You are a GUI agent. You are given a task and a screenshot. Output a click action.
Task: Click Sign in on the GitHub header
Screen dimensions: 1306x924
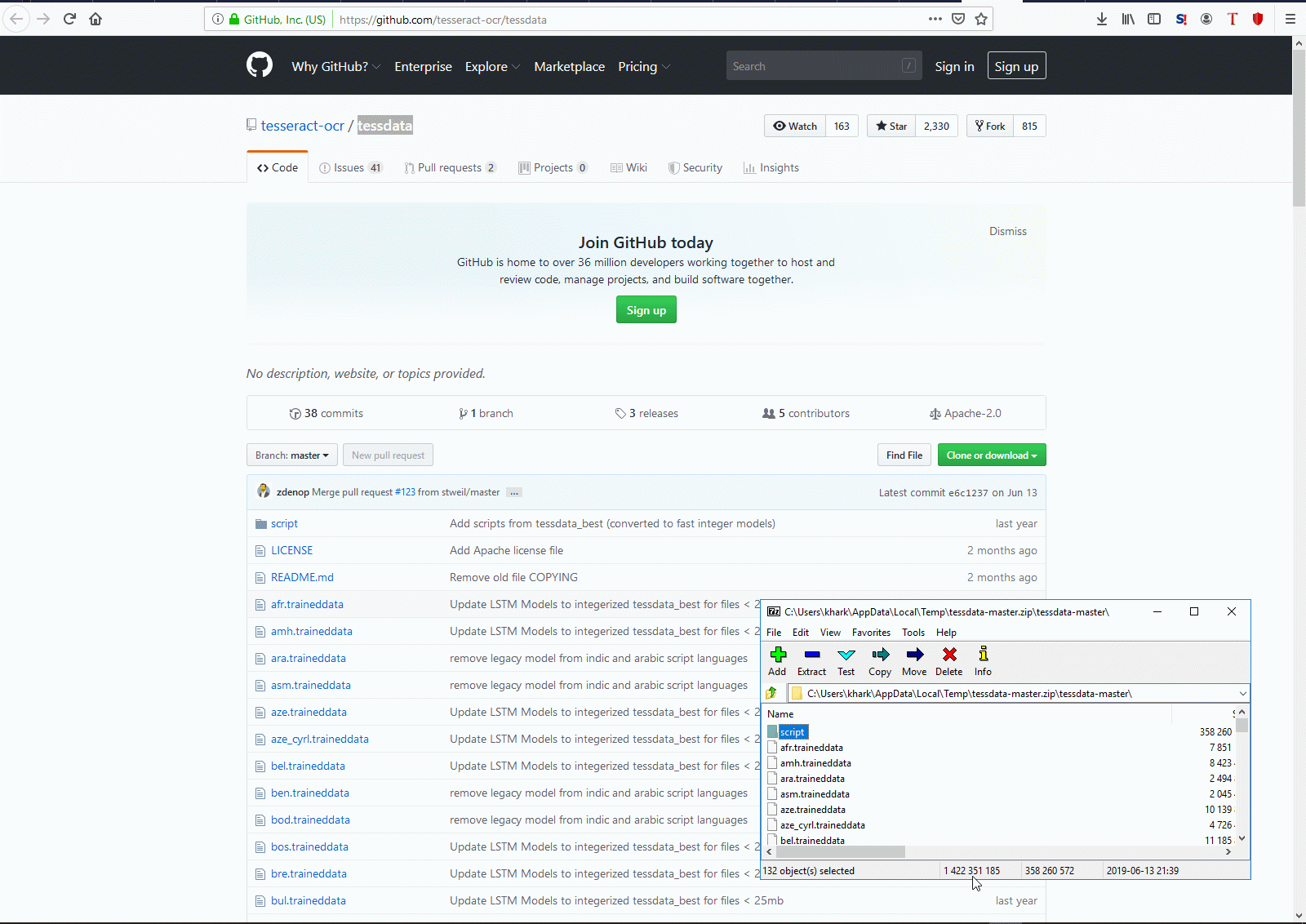tap(954, 66)
